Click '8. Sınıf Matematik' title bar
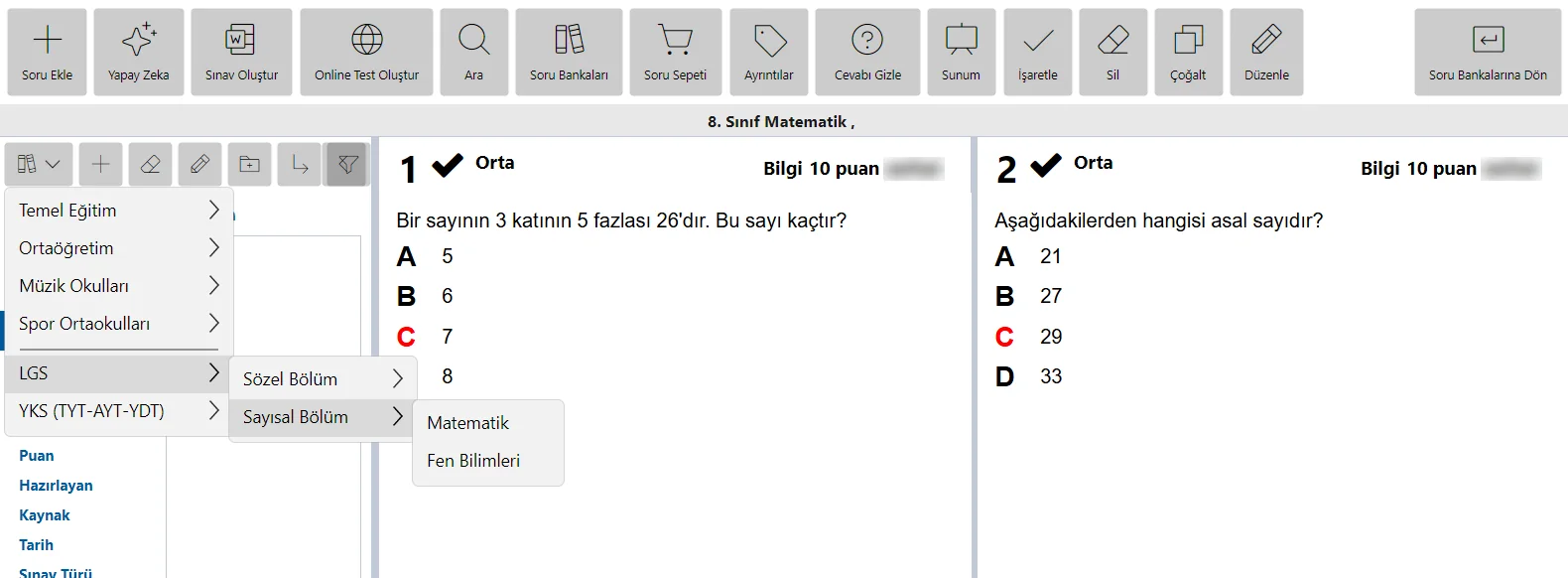This screenshot has width=1568, height=578. click(x=780, y=121)
